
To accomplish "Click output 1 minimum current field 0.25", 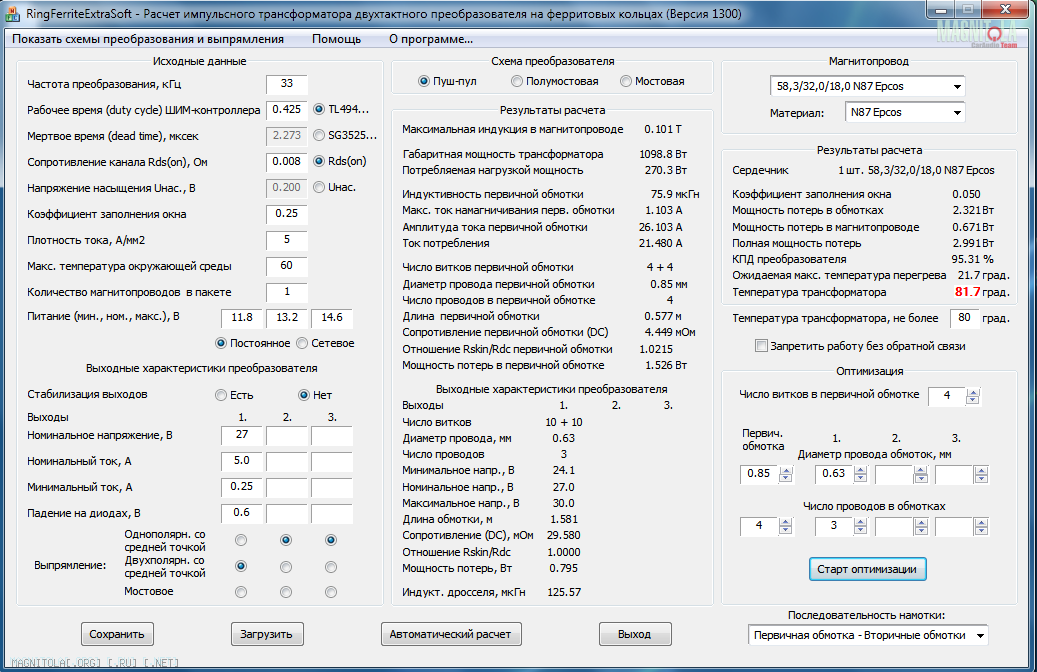I will (x=241, y=487).
